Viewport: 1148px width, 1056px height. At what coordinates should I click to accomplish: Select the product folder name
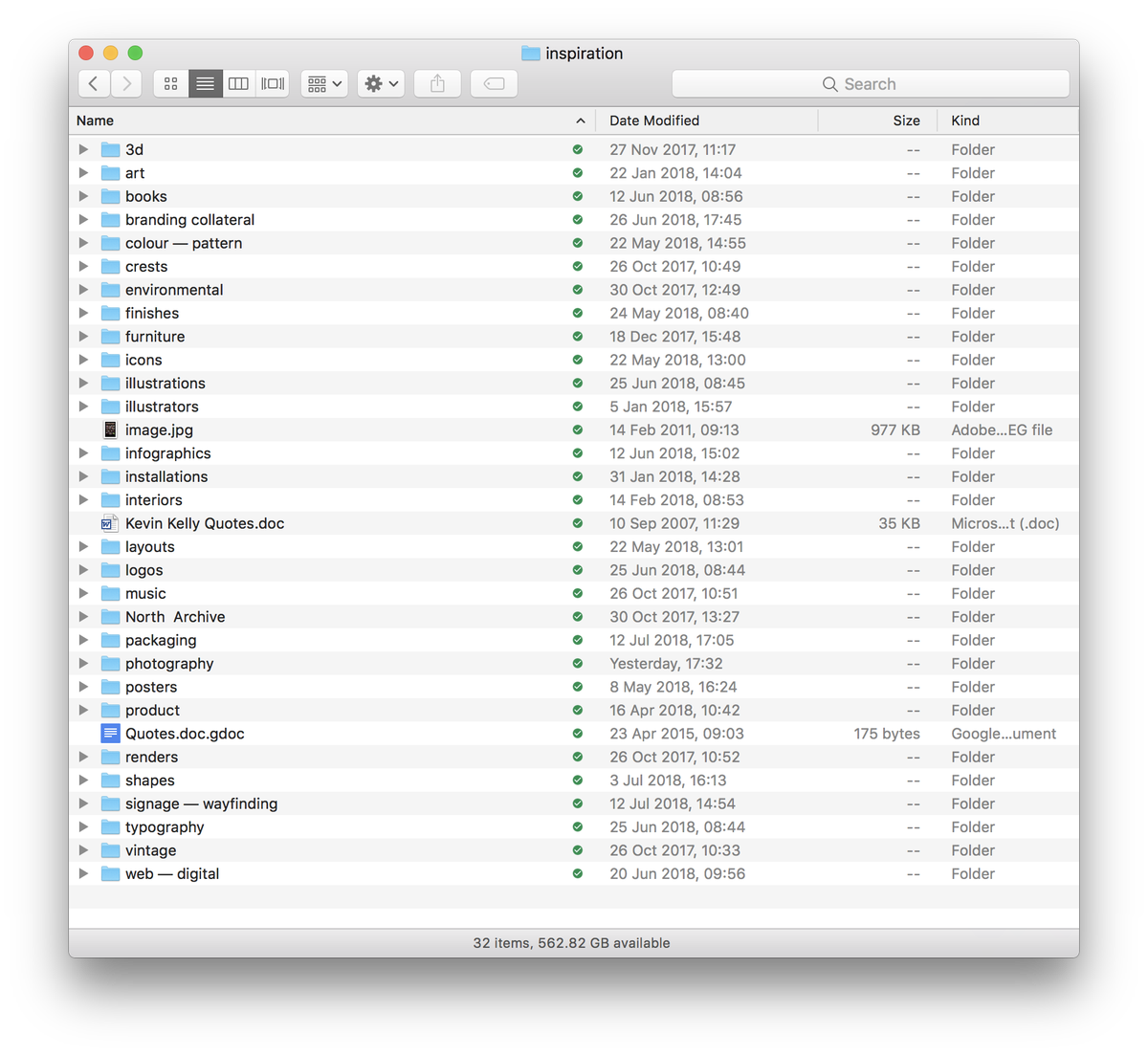point(152,711)
